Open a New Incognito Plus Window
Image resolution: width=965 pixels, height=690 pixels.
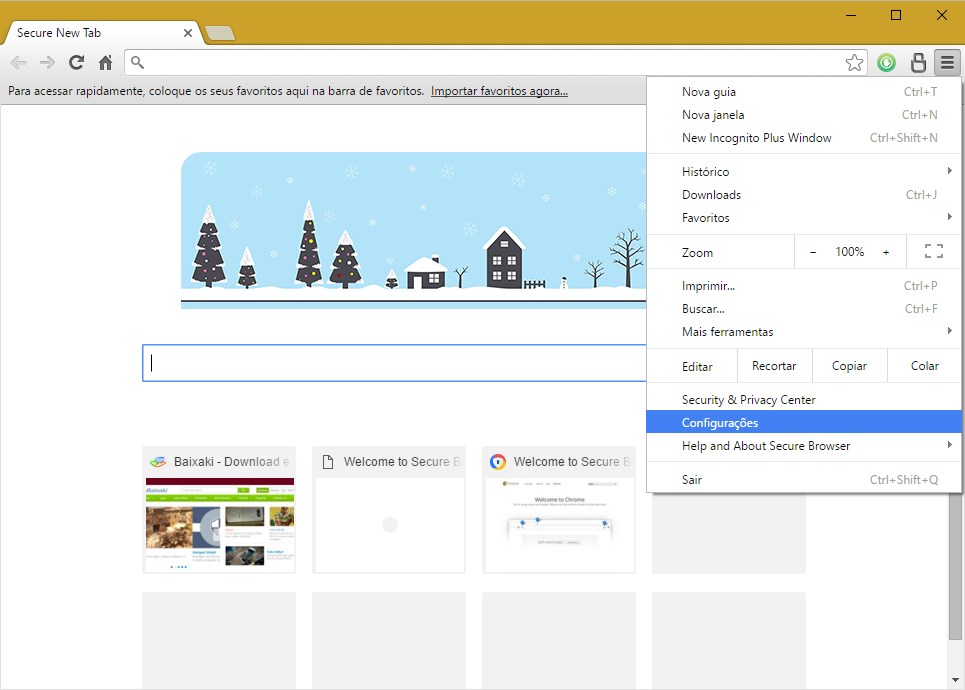point(804,138)
